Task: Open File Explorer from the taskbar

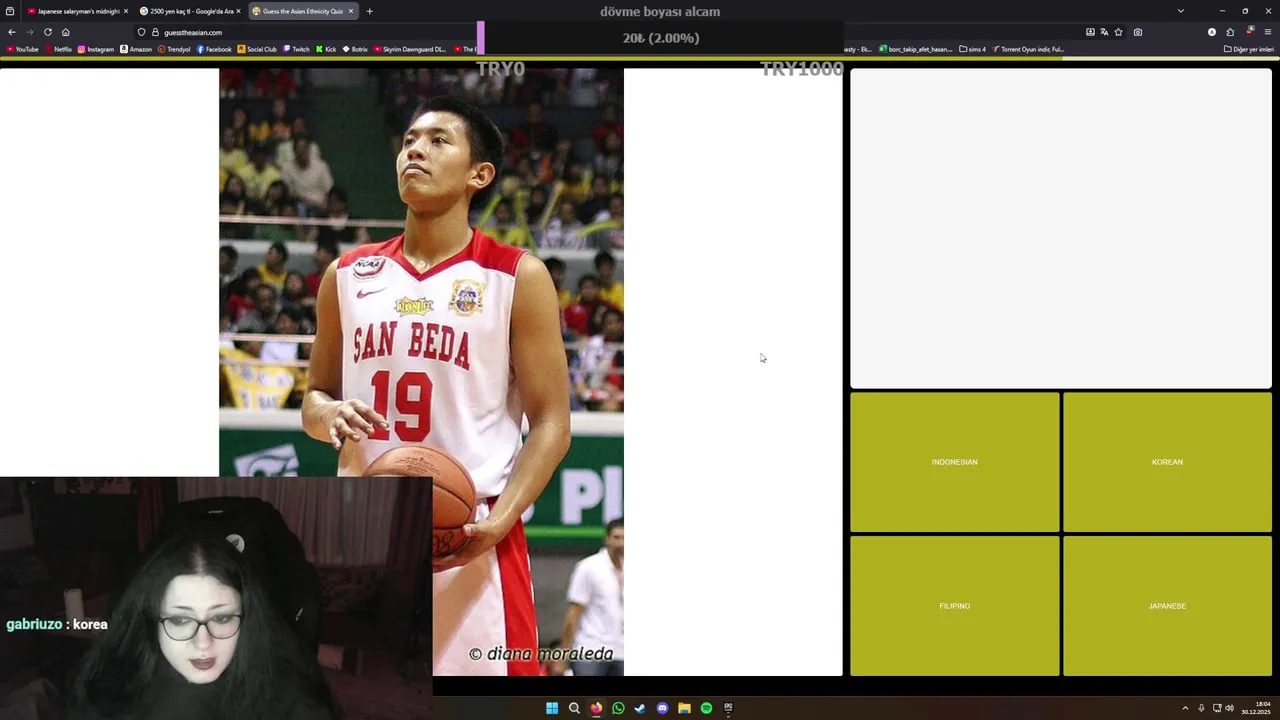Action: (684, 708)
